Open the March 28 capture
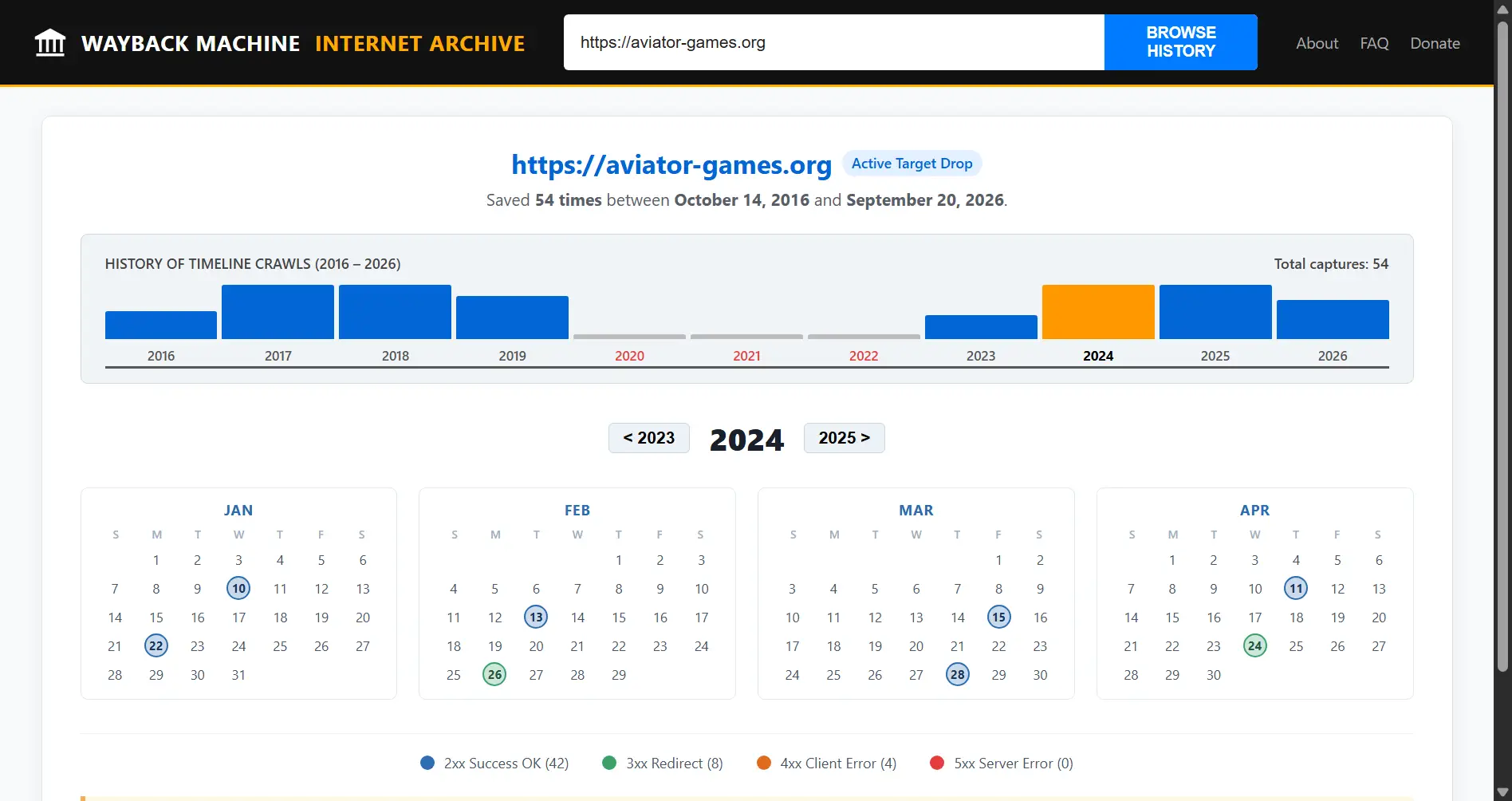Image resolution: width=1512 pixels, height=801 pixels. click(x=958, y=675)
